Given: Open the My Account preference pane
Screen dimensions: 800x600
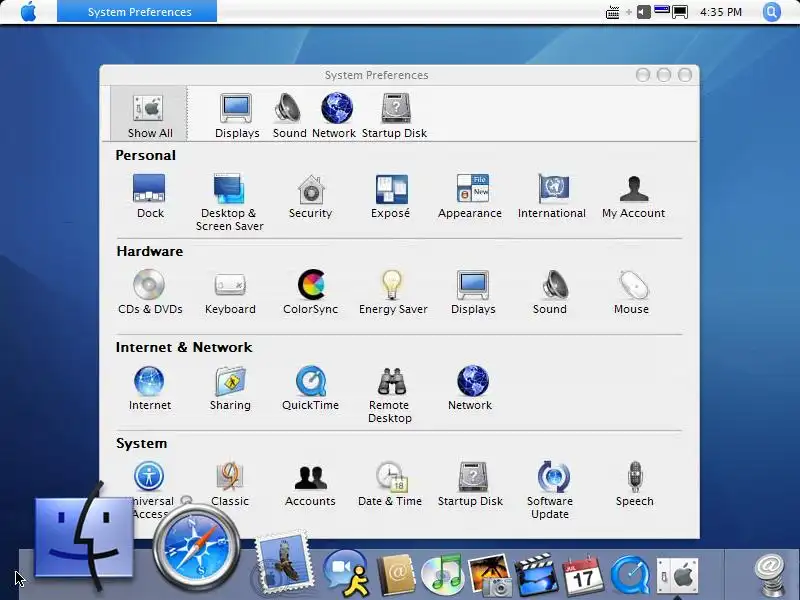Looking at the screenshot, I should pos(634,196).
